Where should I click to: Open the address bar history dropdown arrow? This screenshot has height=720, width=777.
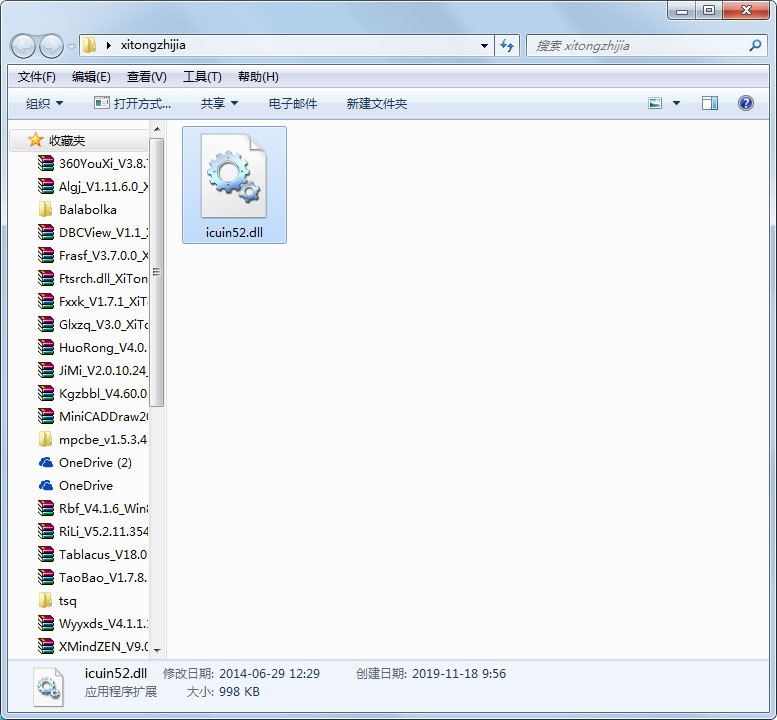[x=484, y=45]
